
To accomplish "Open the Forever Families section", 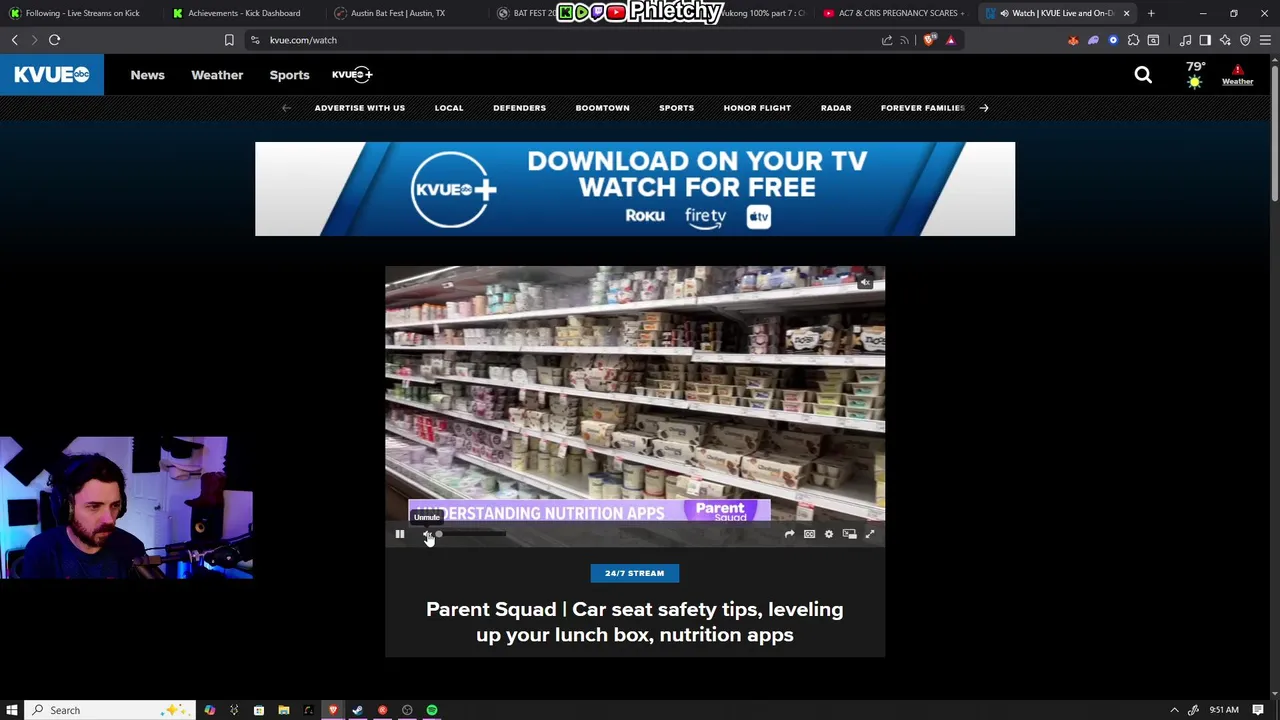I will [x=923, y=108].
